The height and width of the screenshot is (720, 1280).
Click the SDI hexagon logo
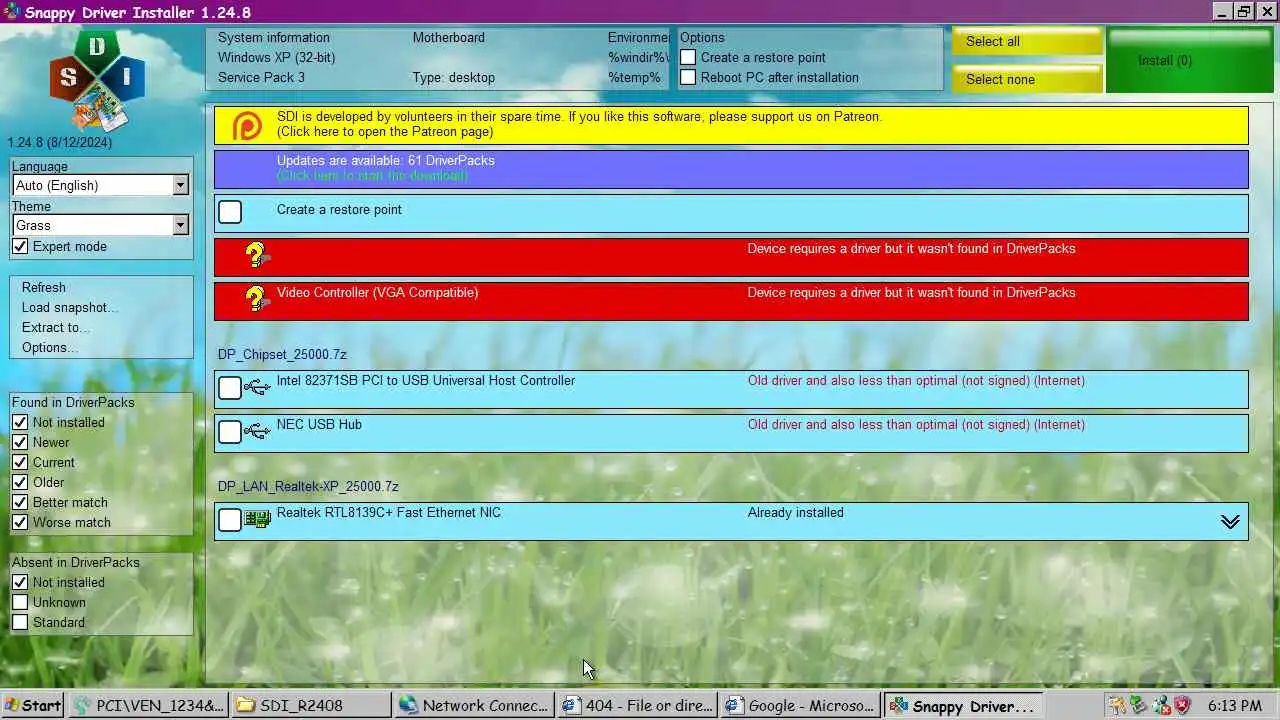tap(97, 81)
